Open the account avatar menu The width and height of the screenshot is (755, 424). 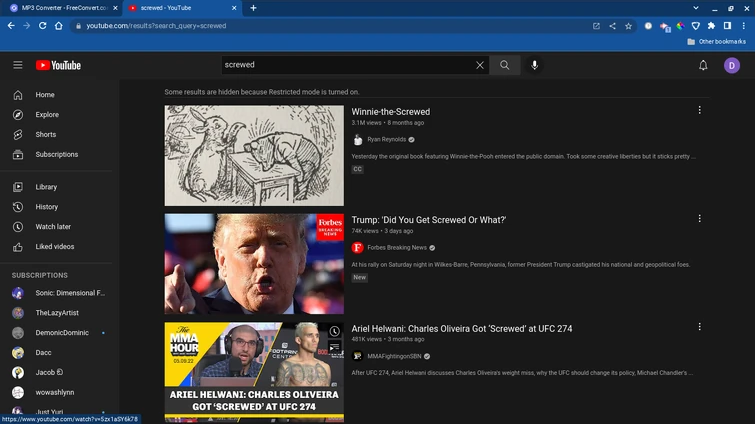coord(732,65)
